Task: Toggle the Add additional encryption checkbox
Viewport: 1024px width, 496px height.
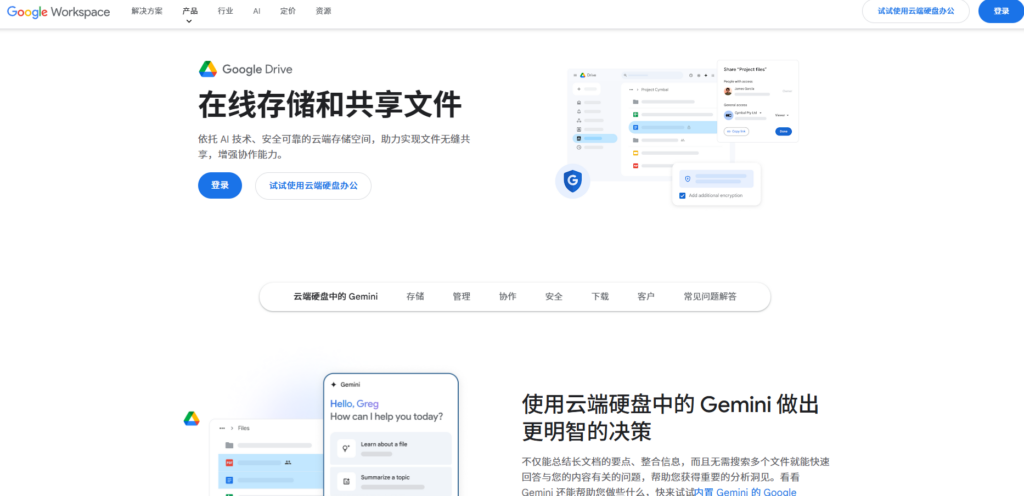Action: 682,195
